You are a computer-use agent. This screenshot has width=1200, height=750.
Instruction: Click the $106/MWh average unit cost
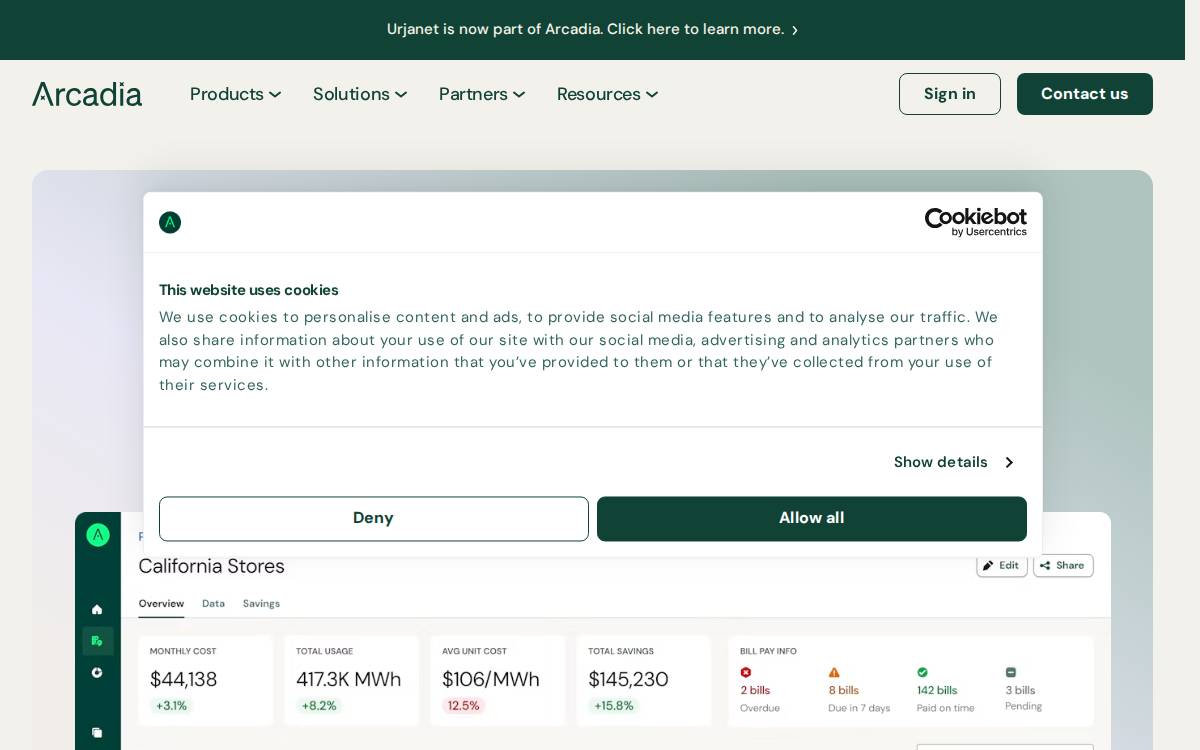tap(491, 679)
